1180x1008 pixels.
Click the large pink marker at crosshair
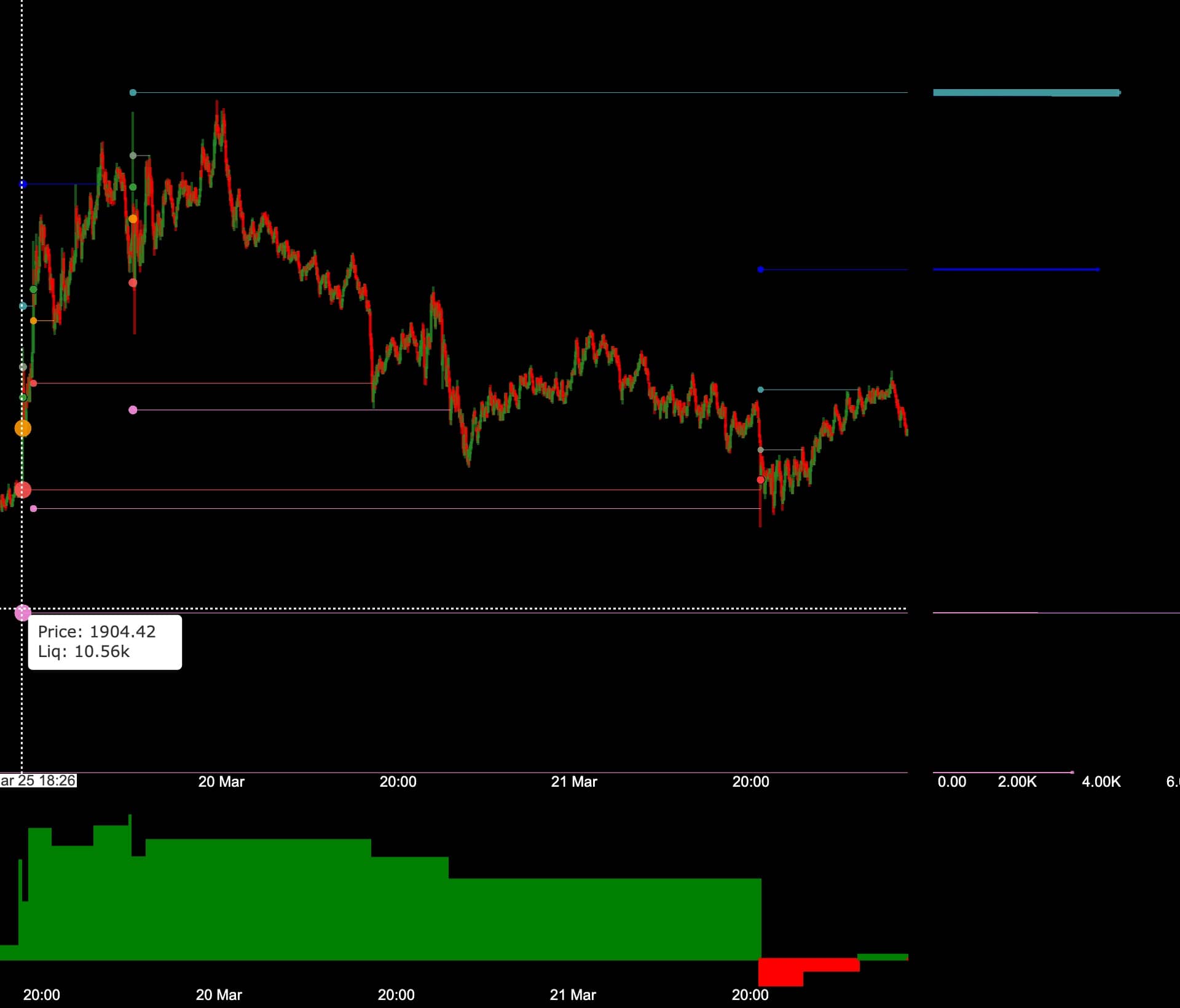[x=23, y=612]
